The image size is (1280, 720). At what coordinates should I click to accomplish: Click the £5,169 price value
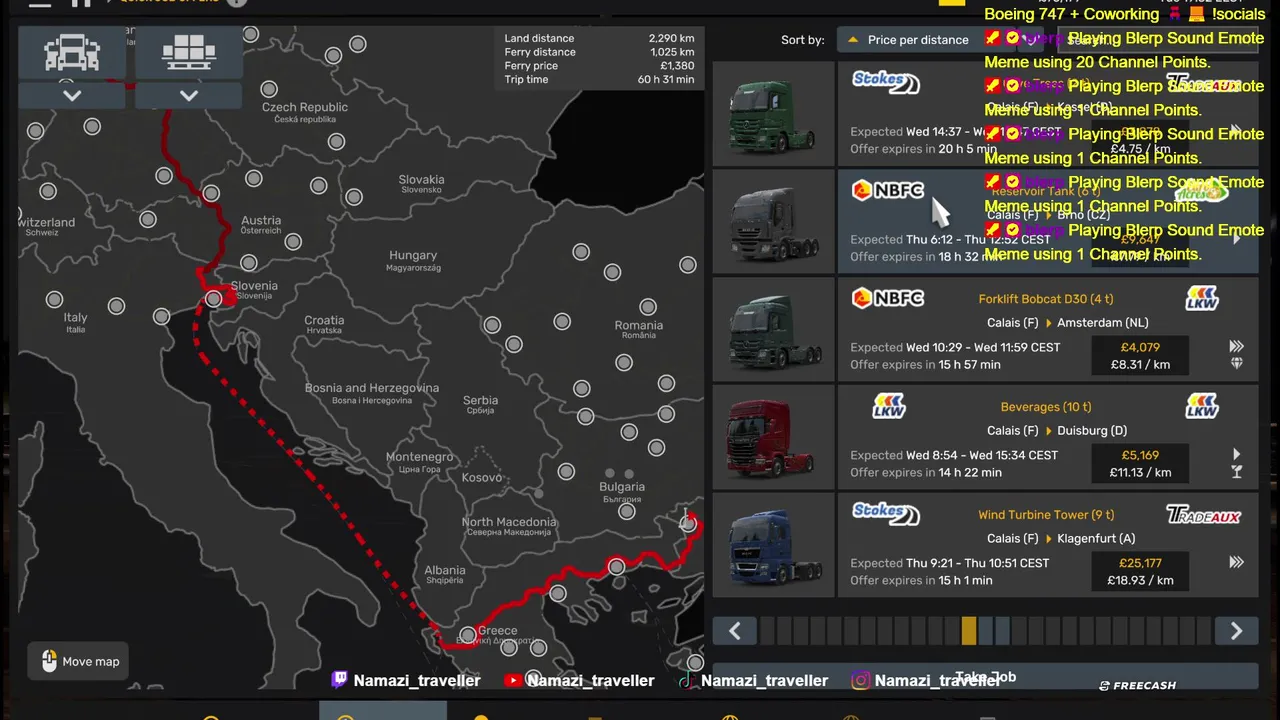(x=1140, y=456)
